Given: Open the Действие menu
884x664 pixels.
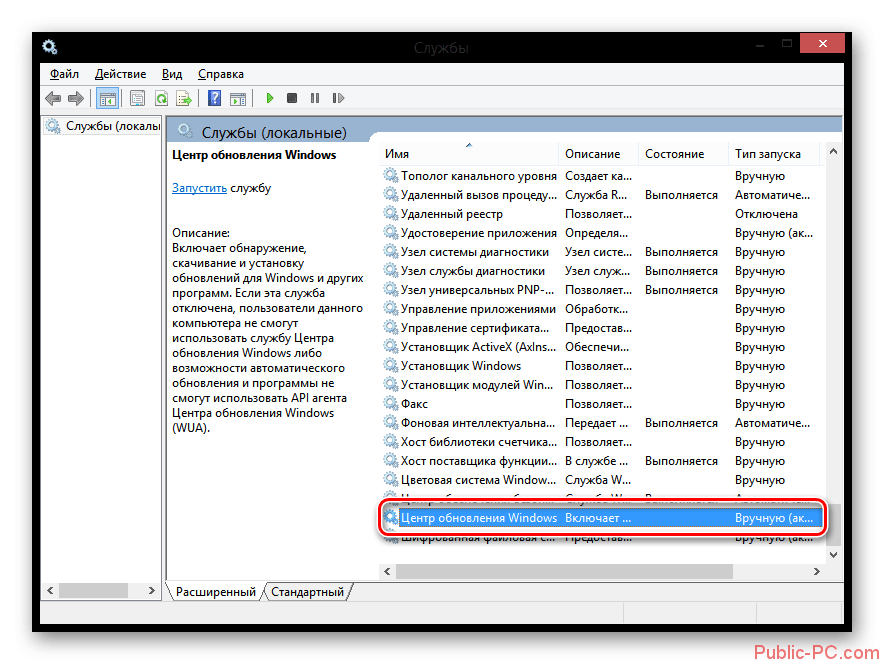Looking at the screenshot, I should 120,74.
